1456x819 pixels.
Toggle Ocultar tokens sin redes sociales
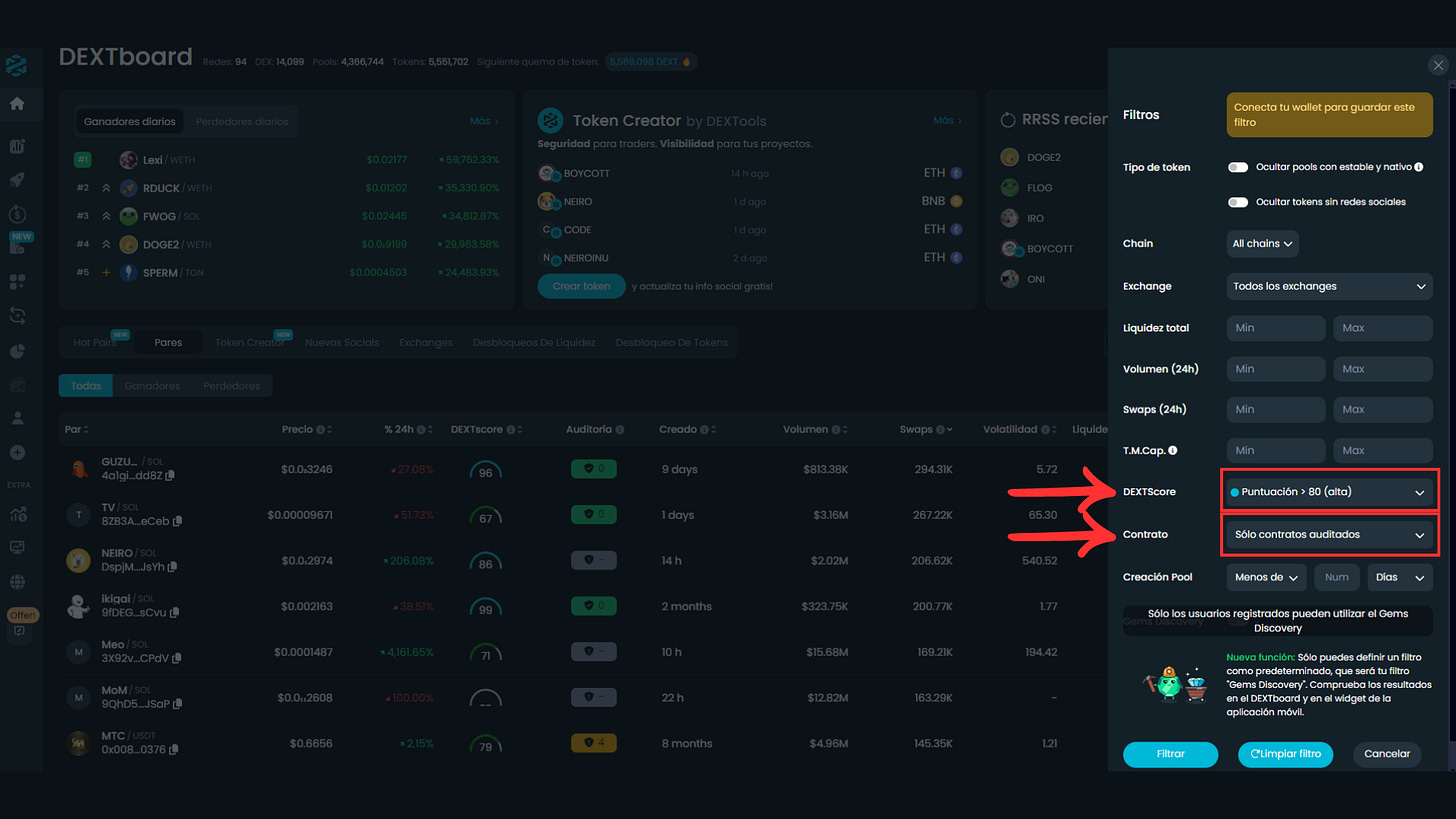point(1238,202)
